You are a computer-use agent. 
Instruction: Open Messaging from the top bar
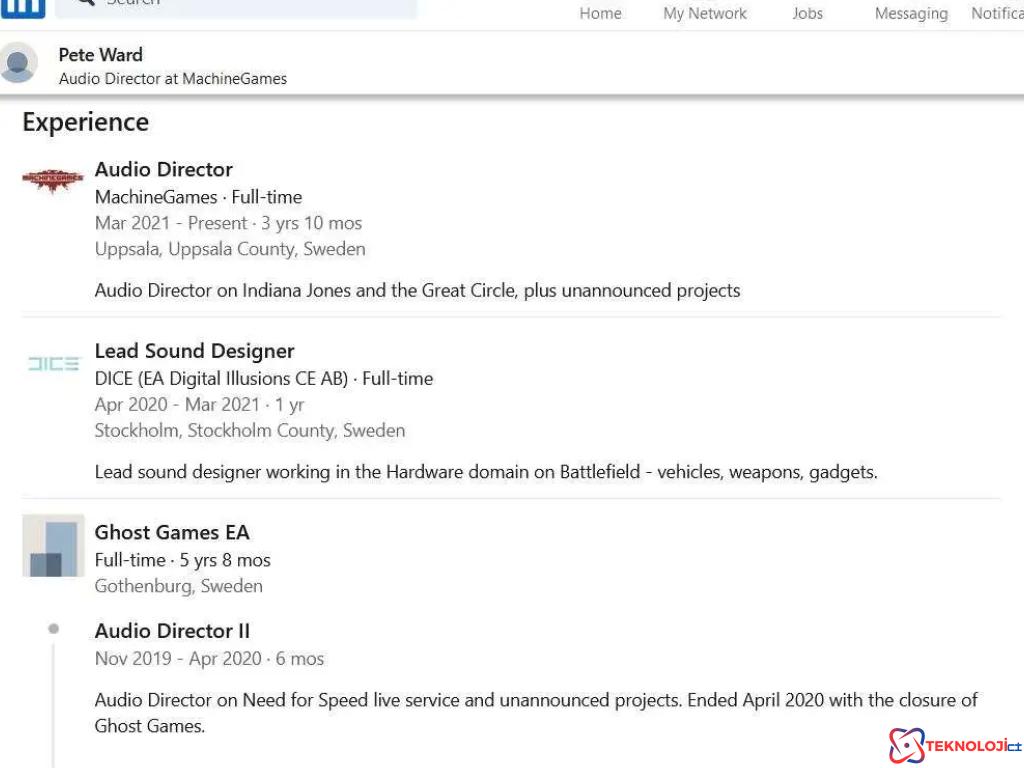coord(911,13)
